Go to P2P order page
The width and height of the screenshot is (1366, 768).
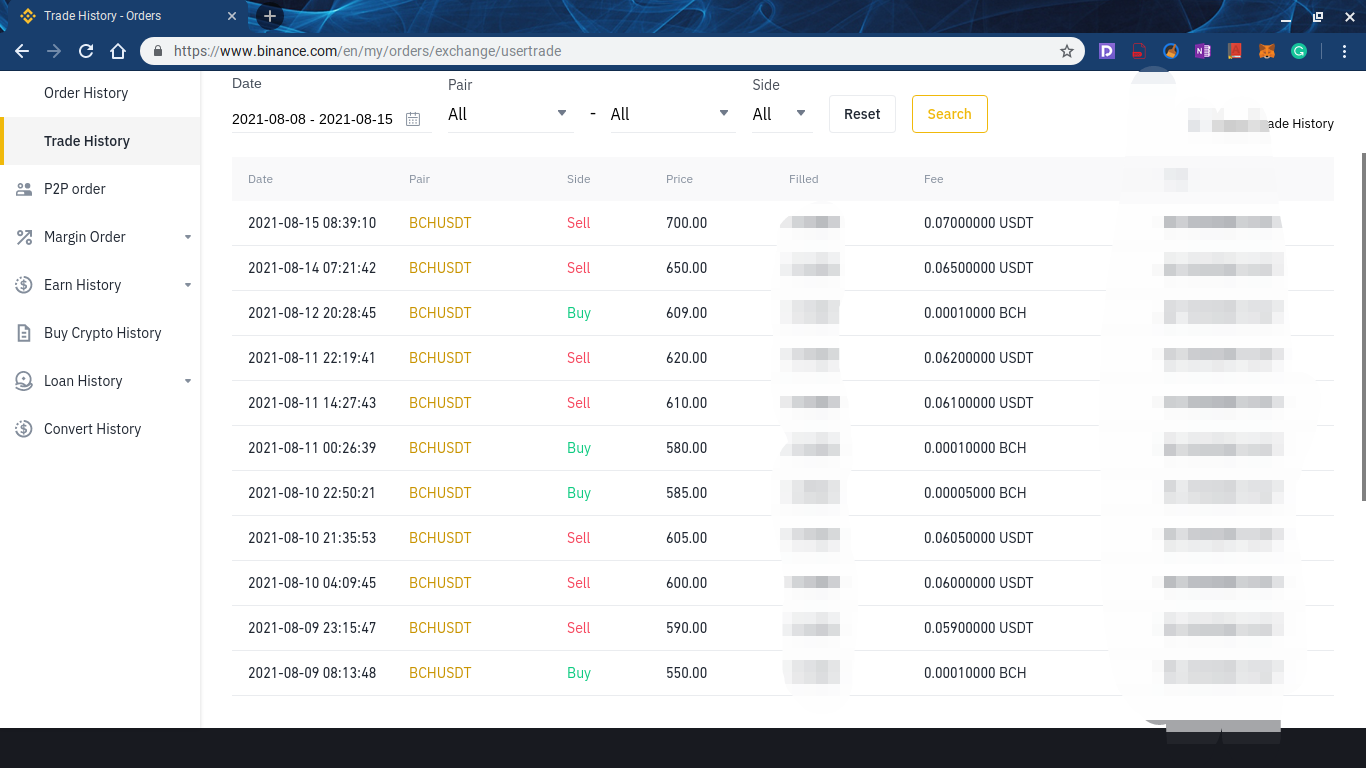point(75,189)
